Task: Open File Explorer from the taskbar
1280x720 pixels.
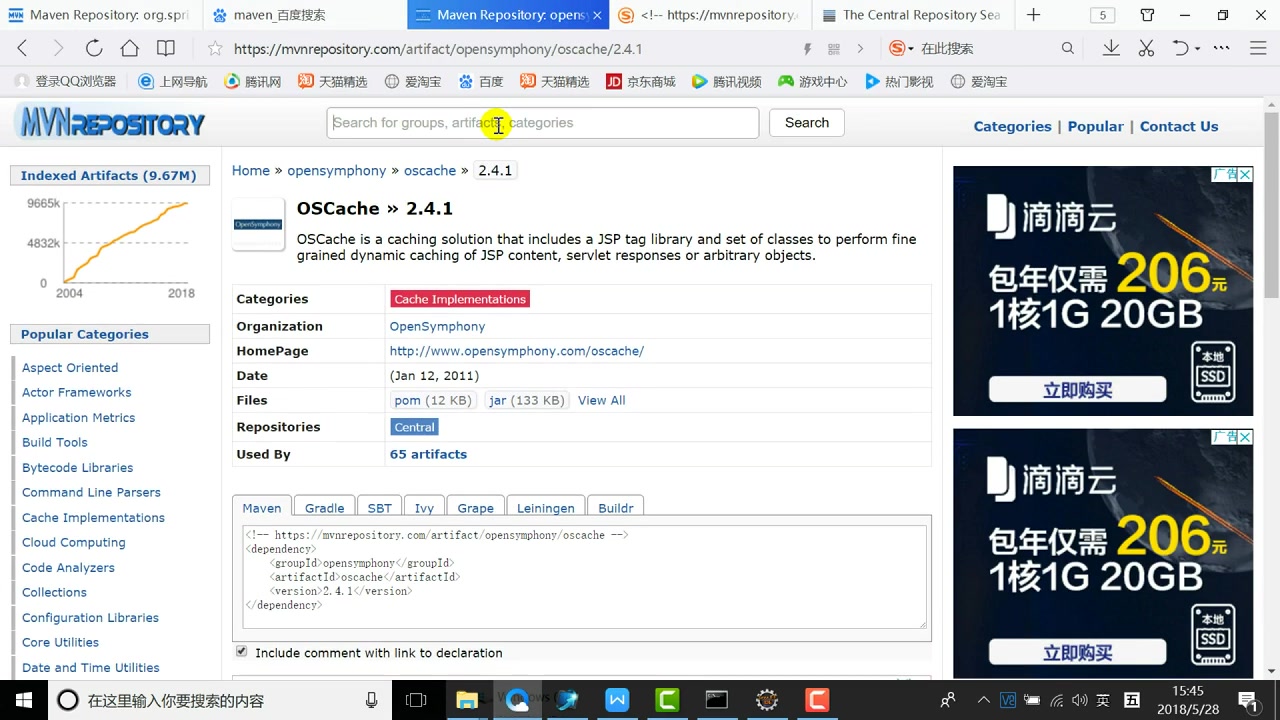Action: [x=467, y=700]
